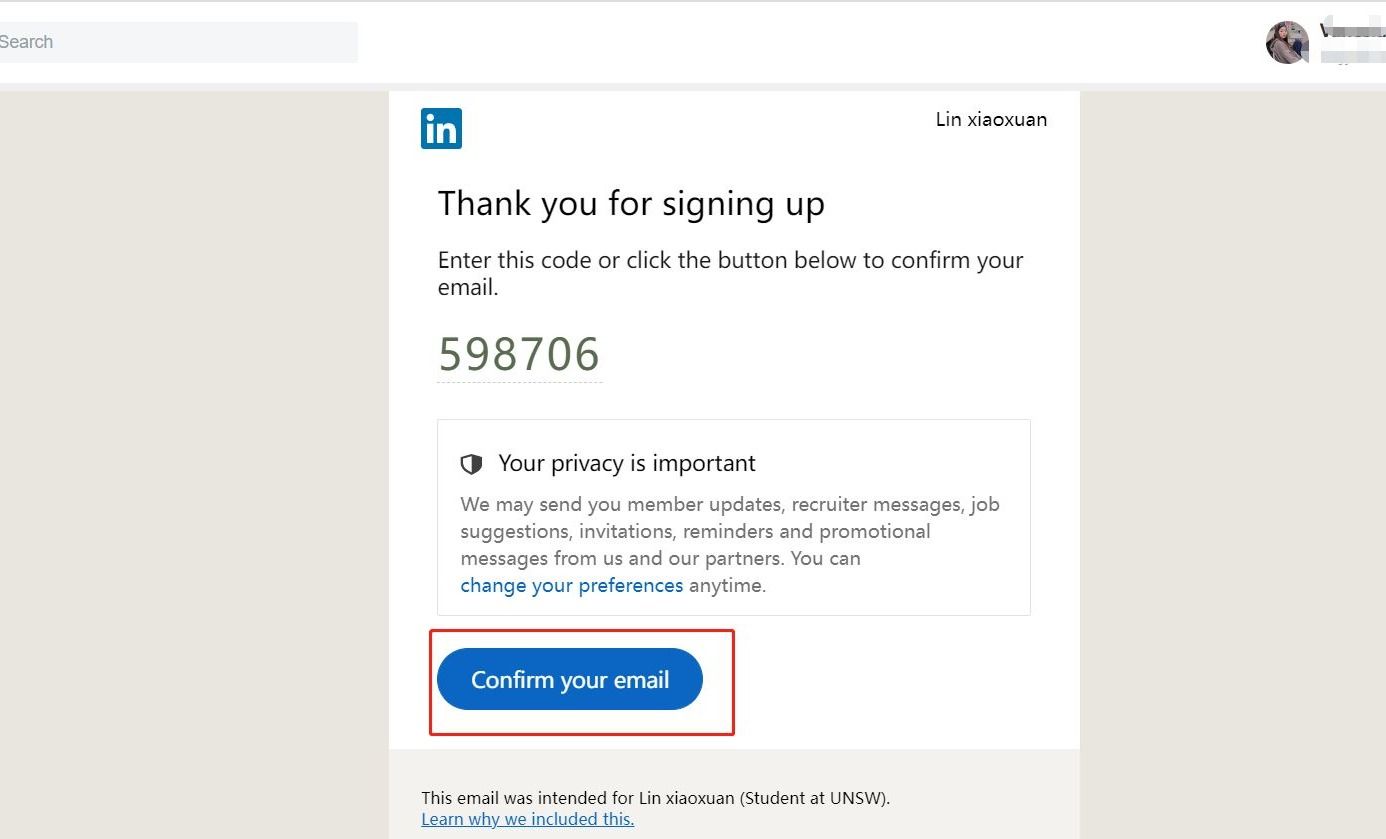The height and width of the screenshot is (839, 1386).
Task: Click Learn why we included this link
Action: pyautogui.click(x=527, y=819)
